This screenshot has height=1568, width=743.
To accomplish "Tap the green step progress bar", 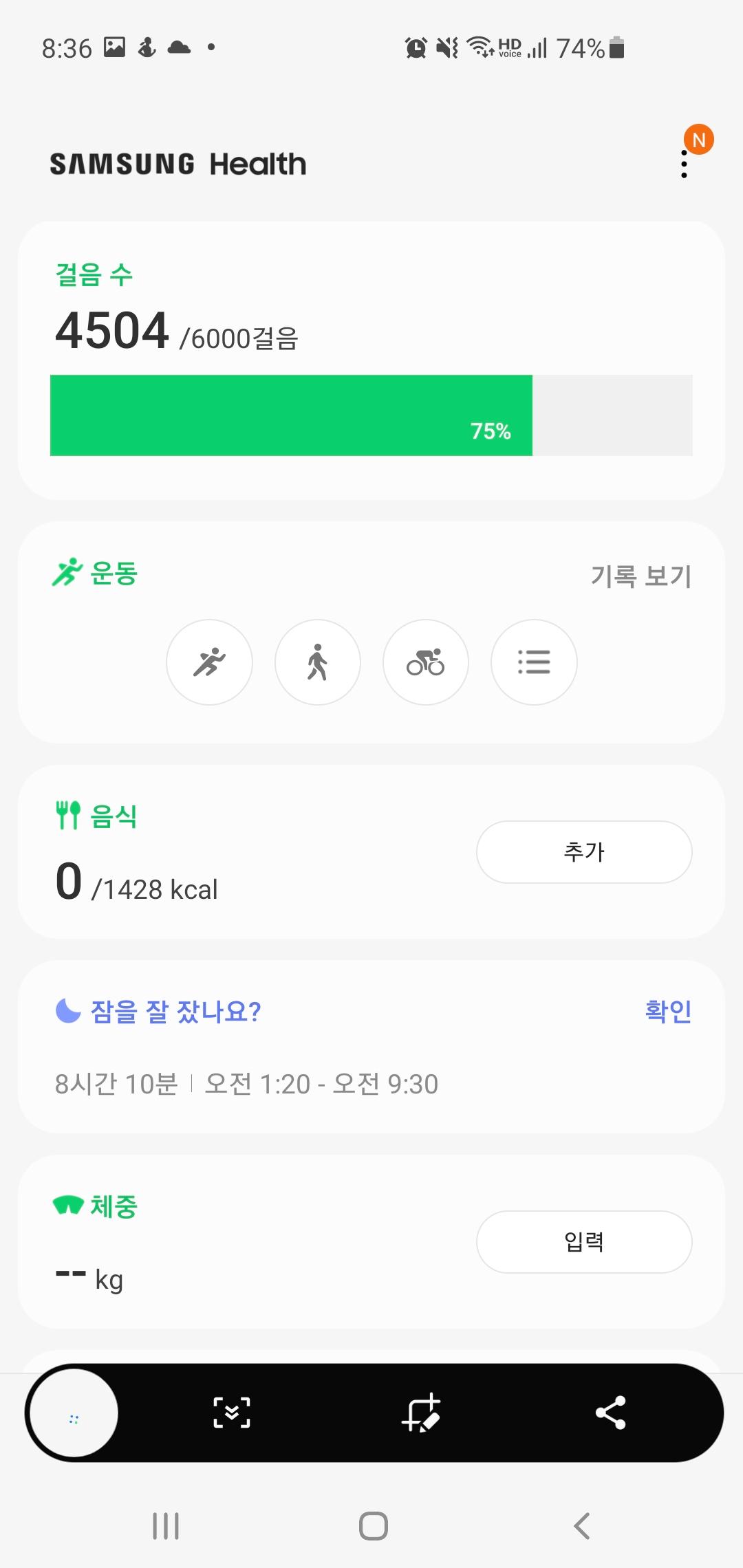I will 291,415.
